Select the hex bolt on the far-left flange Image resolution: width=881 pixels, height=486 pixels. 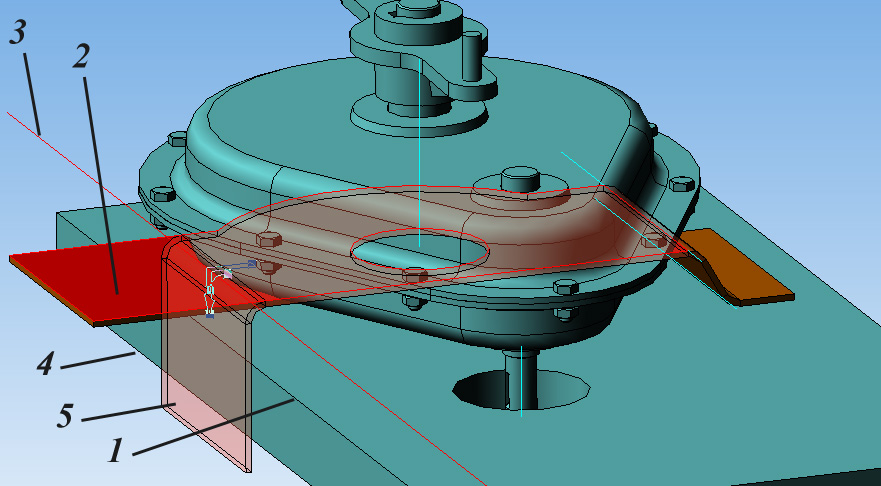(x=163, y=194)
